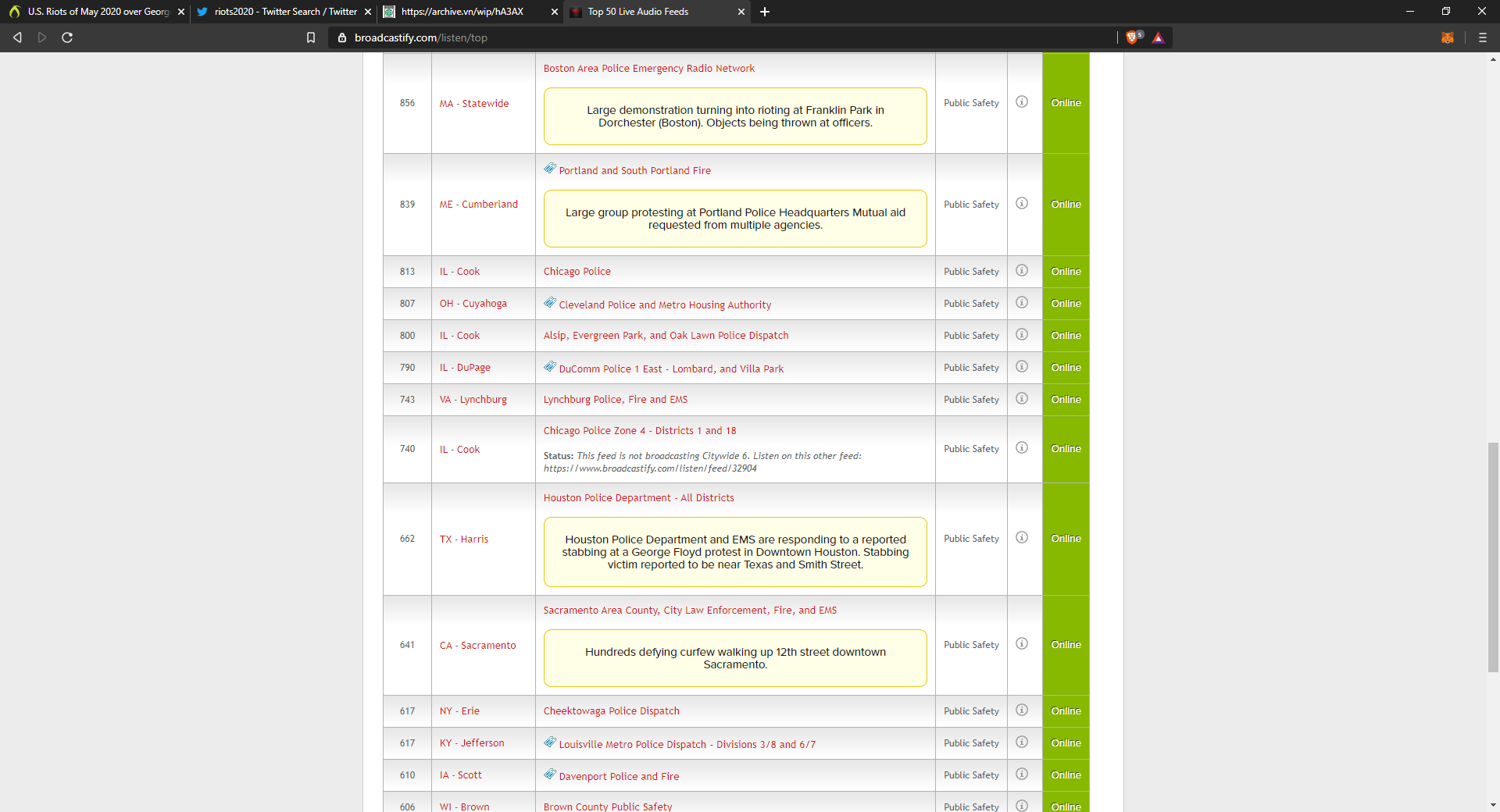Click the ticket icon beside Portland and South Portland Fire
This screenshot has height=812, width=1500.
[x=550, y=169]
